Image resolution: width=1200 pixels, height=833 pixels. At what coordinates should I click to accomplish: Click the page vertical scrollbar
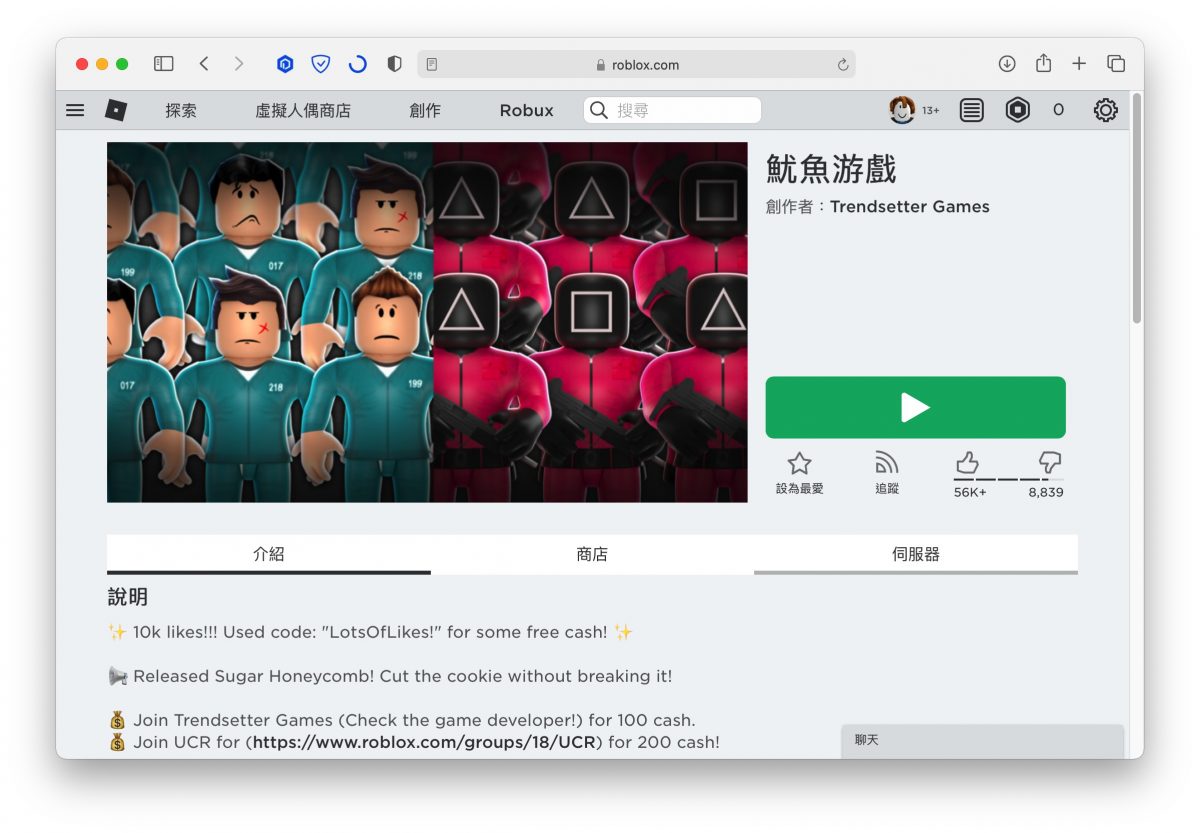(1136, 207)
